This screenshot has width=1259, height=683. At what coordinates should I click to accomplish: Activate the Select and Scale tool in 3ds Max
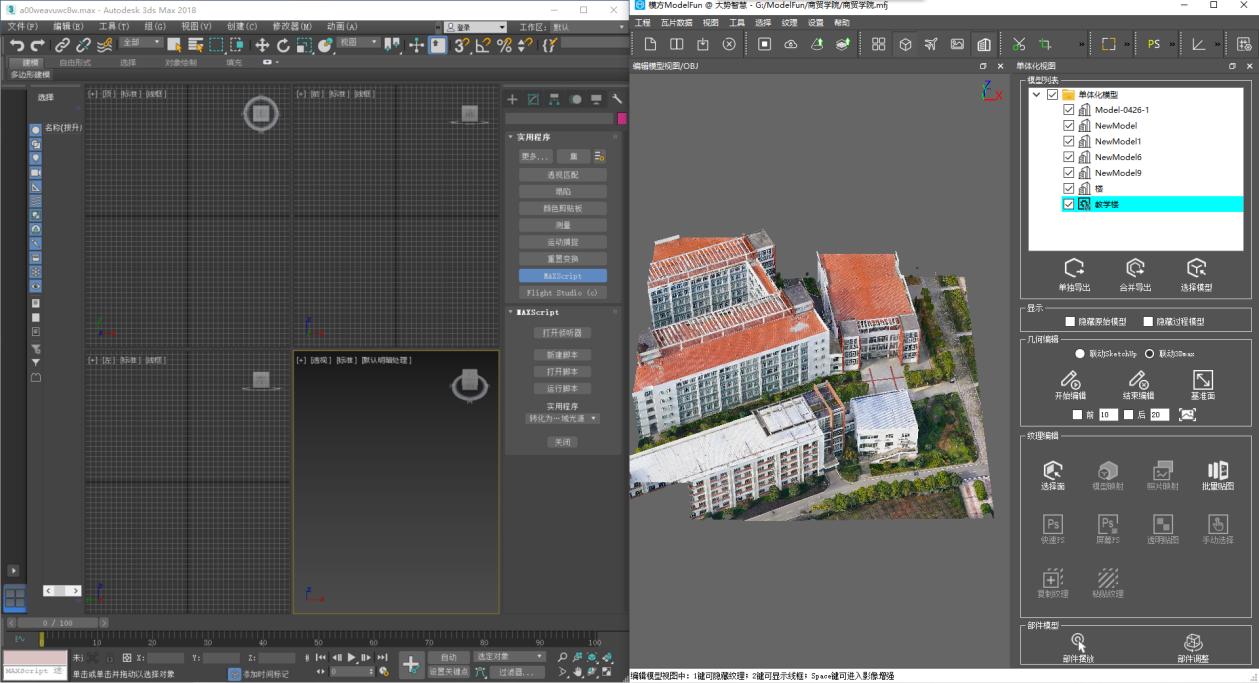click(x=304, y=45)
